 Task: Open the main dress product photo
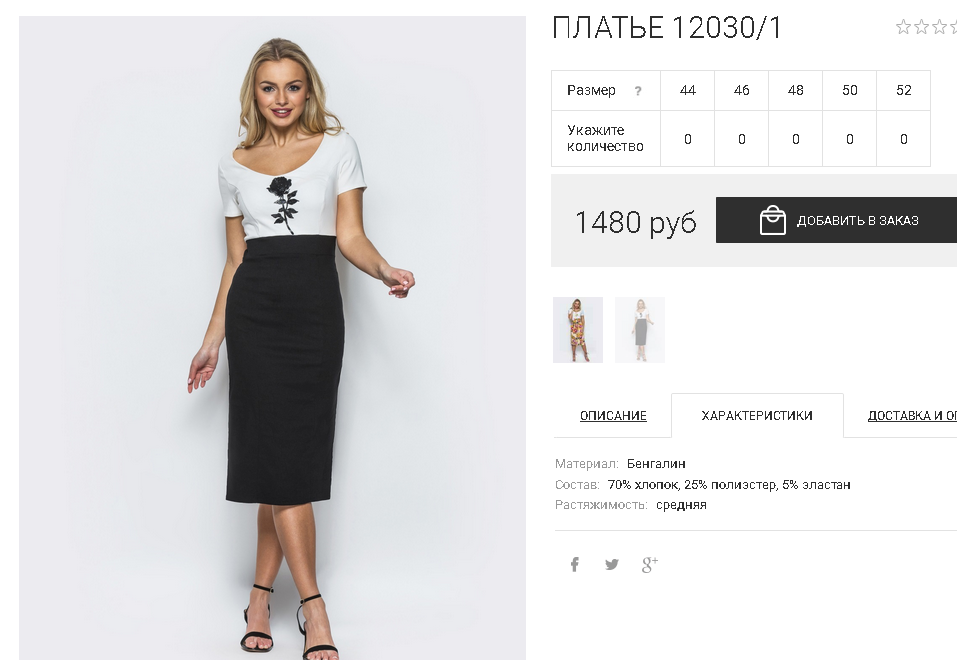pyautogui.click(x=272, y=338)
